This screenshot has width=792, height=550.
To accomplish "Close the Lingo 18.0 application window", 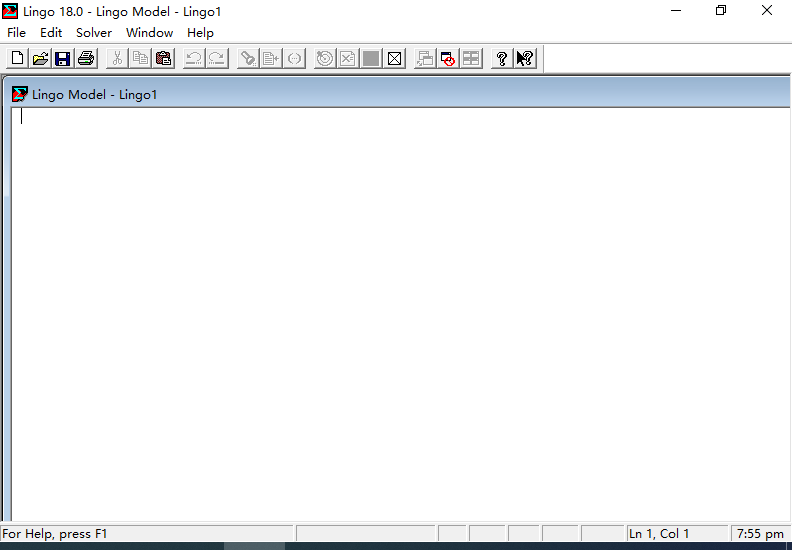I will [767, 11].
